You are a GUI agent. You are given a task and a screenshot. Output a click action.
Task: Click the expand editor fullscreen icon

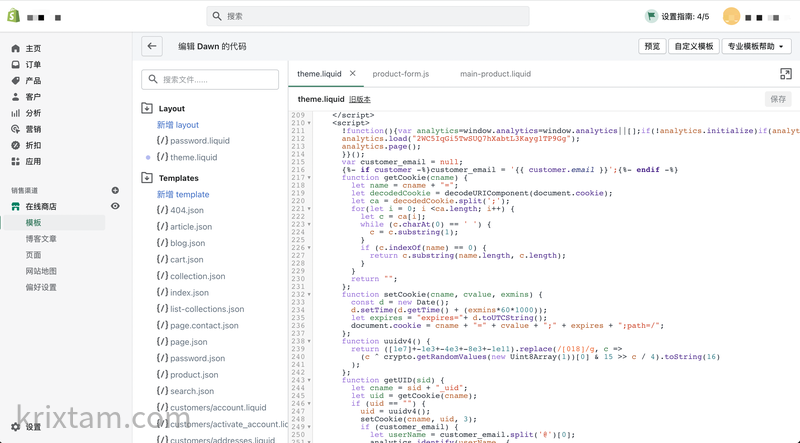pos(785,74)
